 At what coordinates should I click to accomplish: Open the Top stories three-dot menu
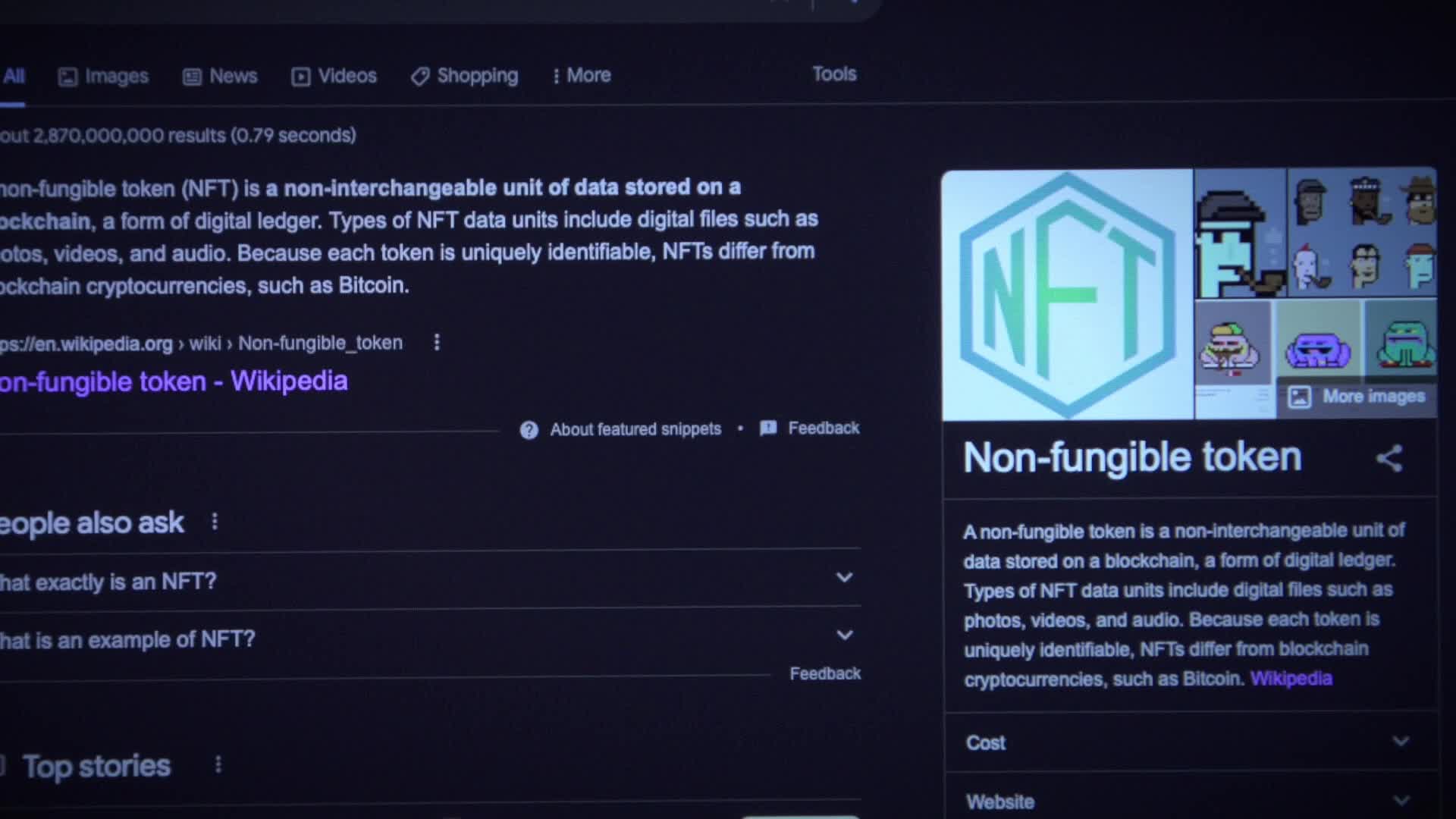218,764
